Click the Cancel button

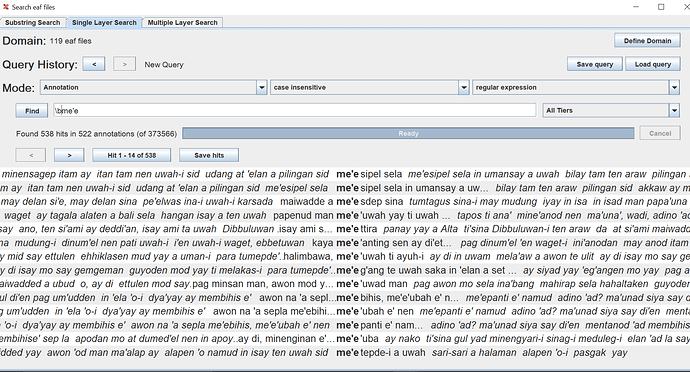(x=660, y=133)
